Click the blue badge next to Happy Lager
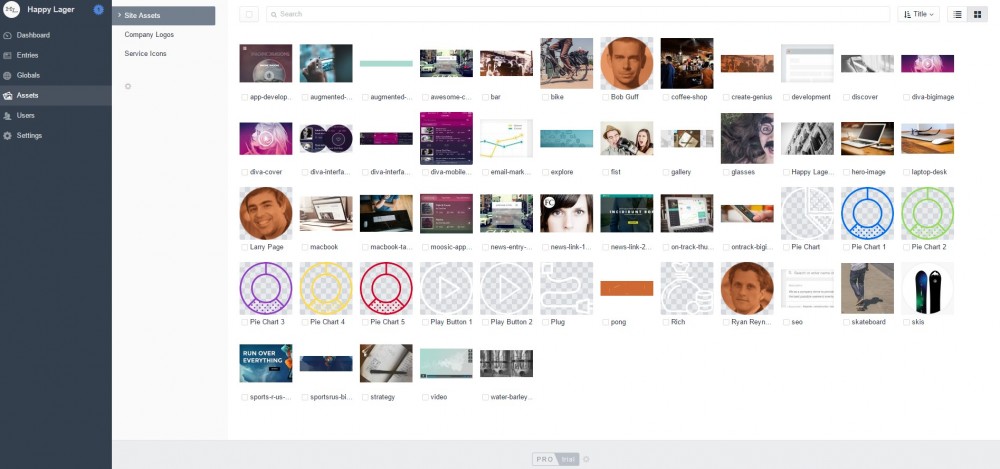This screenshot has height=469, width=1000. point(98,10)
